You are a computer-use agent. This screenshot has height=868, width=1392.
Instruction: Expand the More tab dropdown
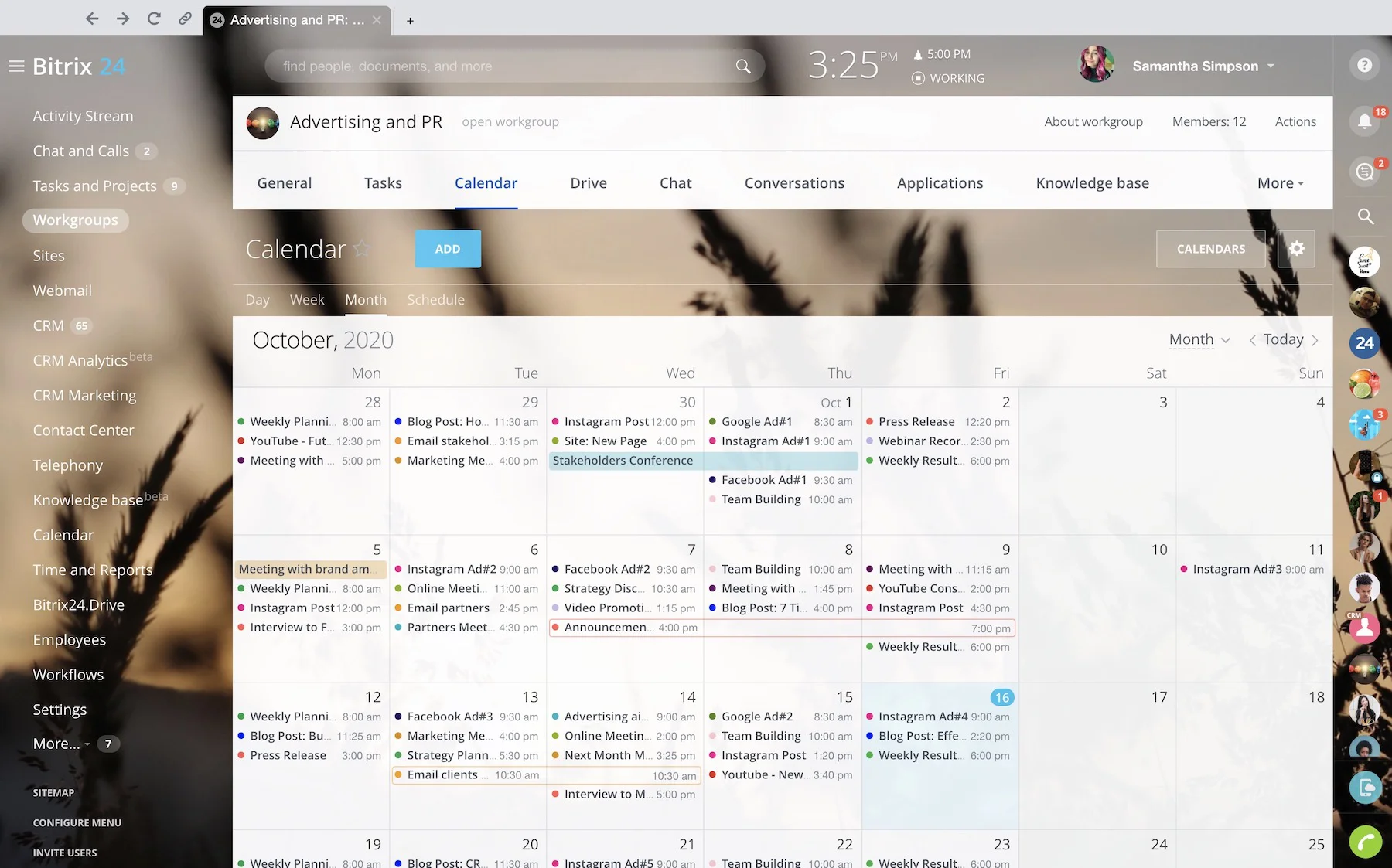tap(1280, 183)
